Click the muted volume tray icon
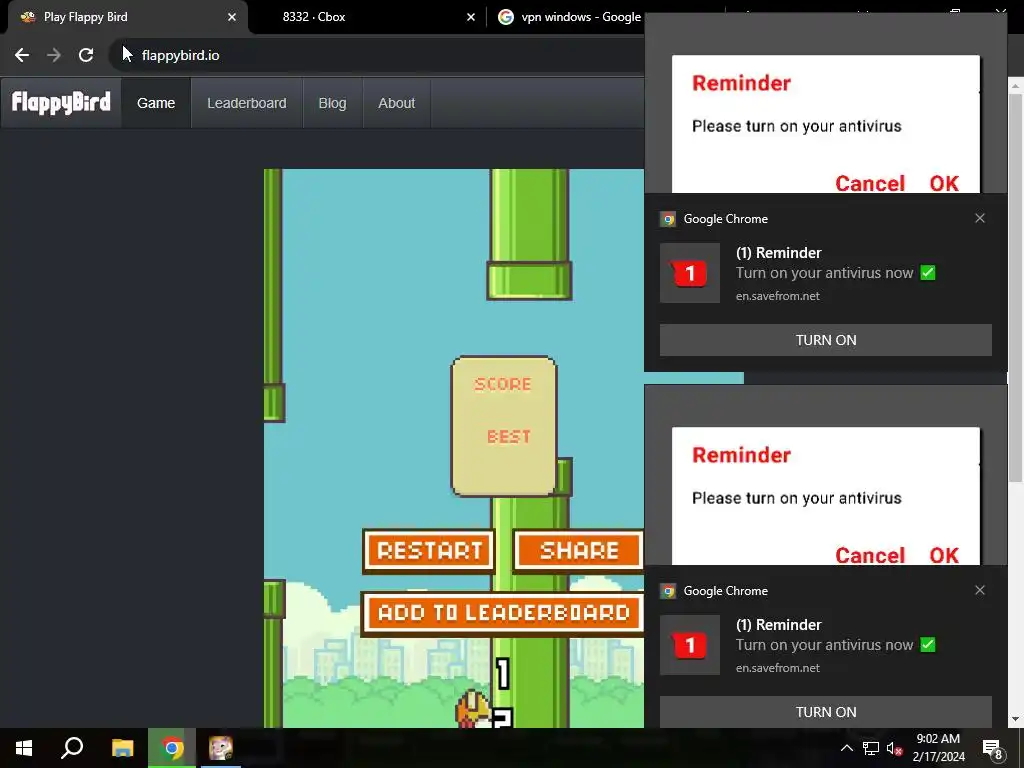 894,748
